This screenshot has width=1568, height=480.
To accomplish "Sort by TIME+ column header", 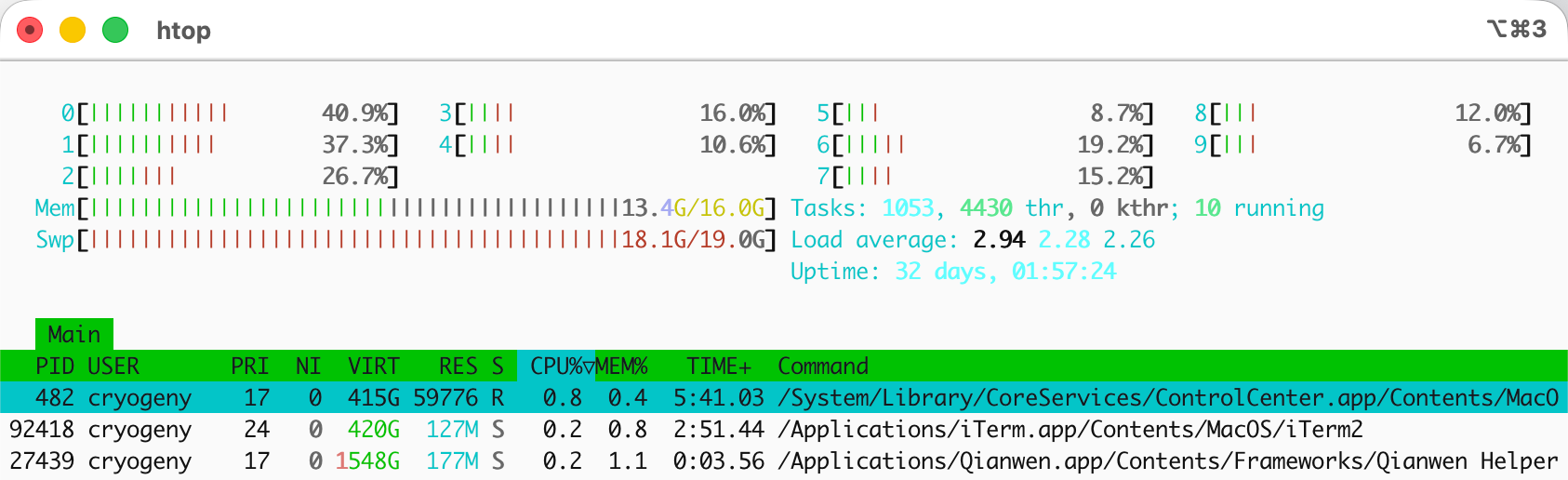I will click(x=719, y=366).
